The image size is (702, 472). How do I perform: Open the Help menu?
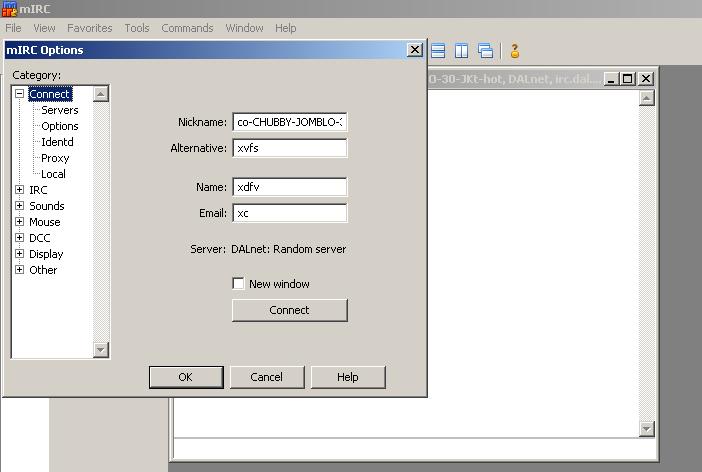click(x=286, y=28)
